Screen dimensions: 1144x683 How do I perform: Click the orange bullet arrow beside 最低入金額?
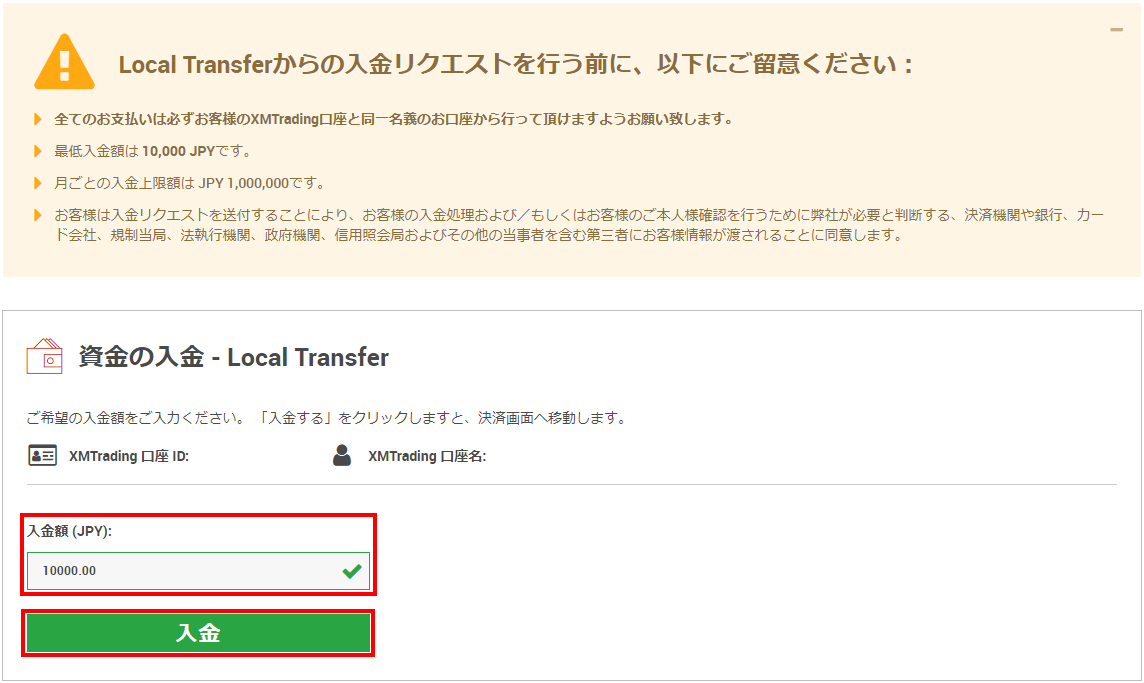pyautogui.click(x=38, y=151)
